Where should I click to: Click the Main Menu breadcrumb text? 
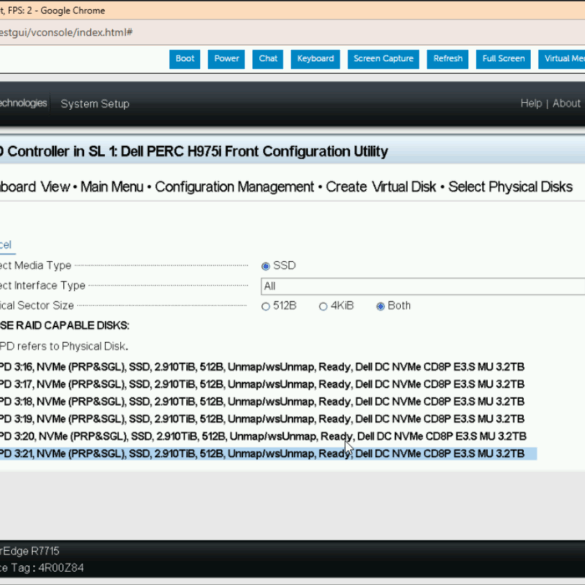pyautogui.click(x=112, y=187)
